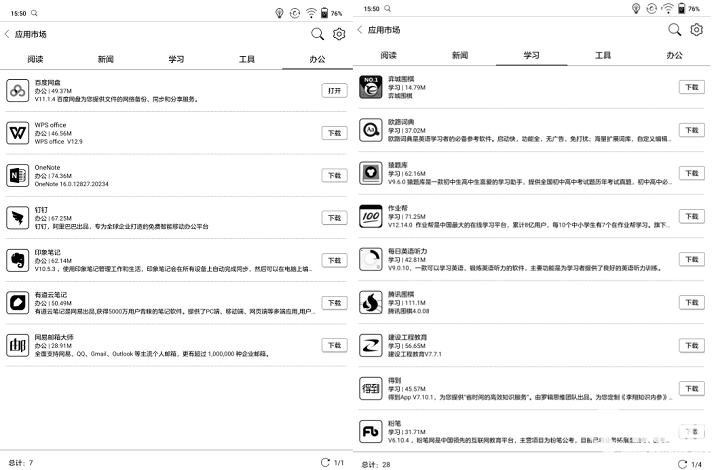Screen dimensions: 720x470
Task: Switch to 阅读 tab in right panel
Action: (388, 55)
